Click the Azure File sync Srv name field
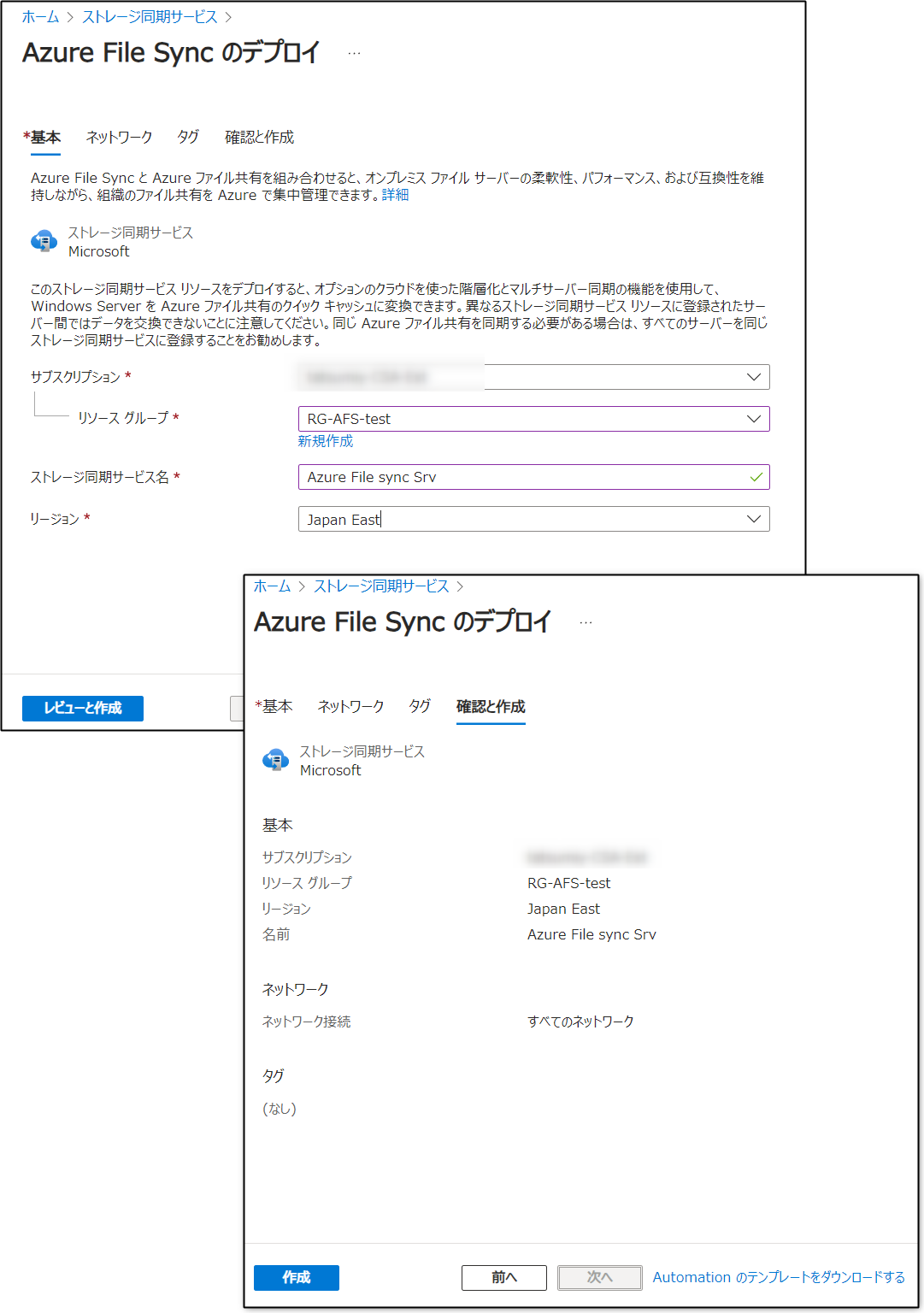The image size is (924, 1313). coord(533,477)
